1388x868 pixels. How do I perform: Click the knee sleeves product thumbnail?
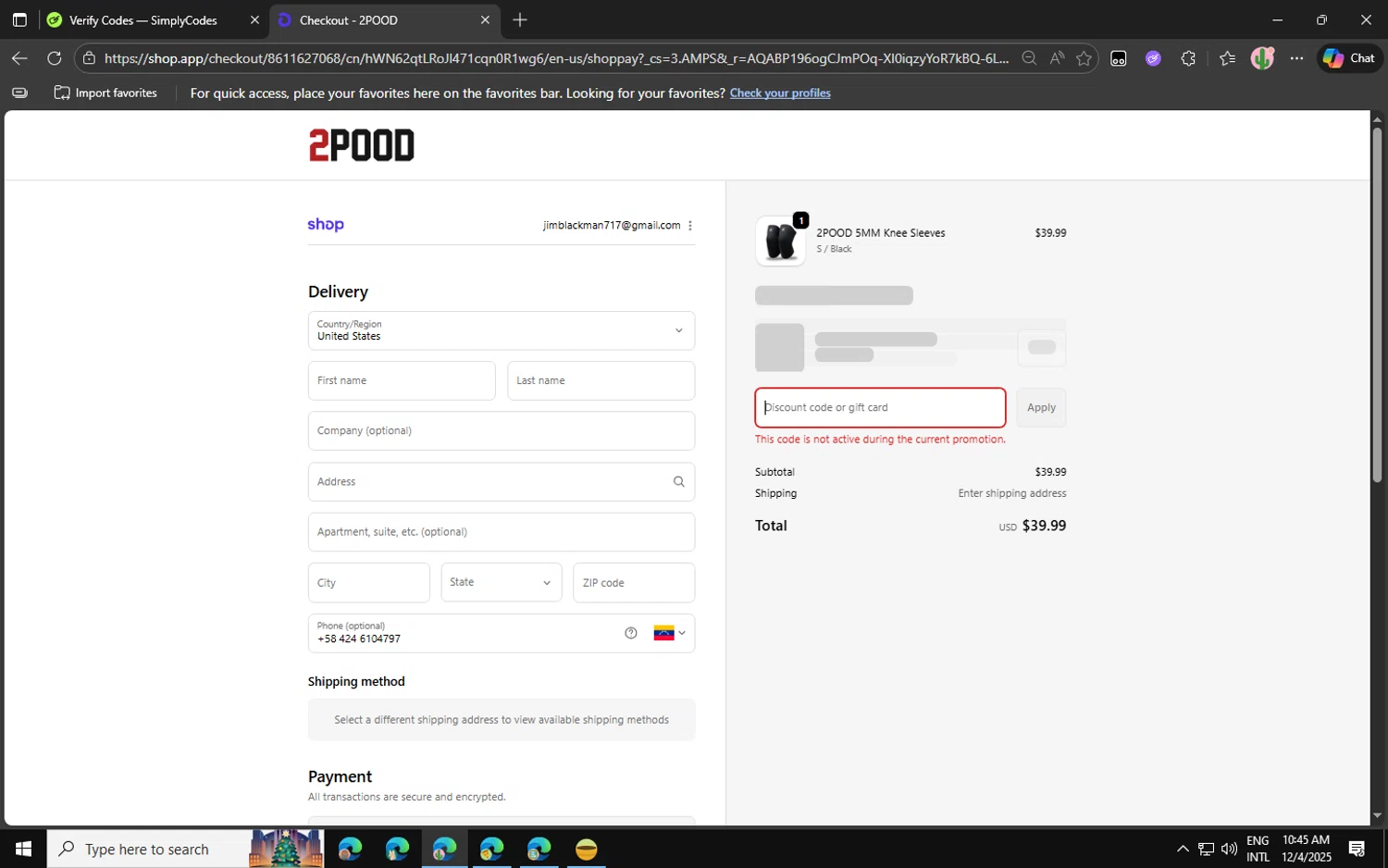coord(780,241)
